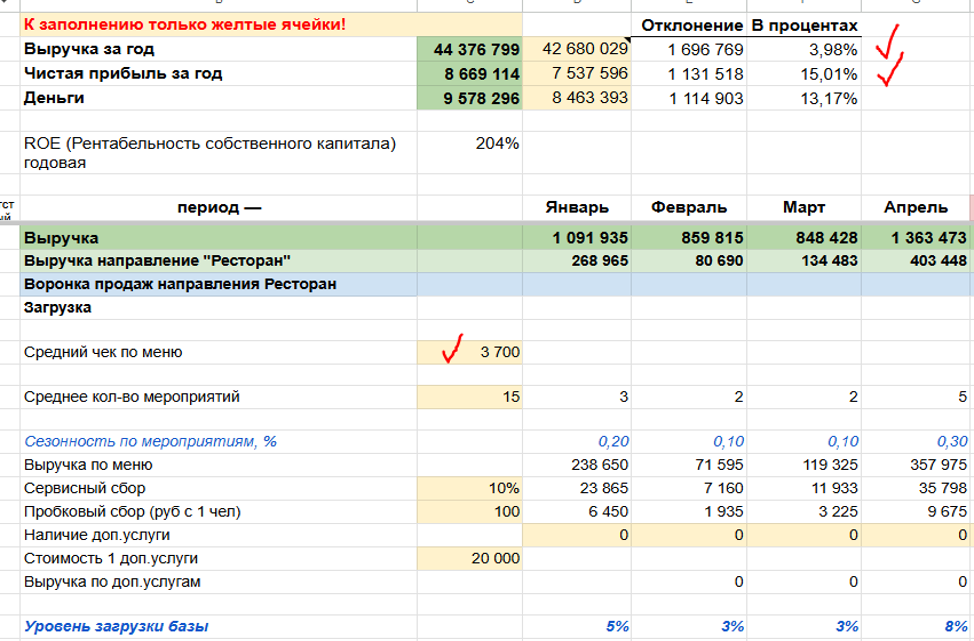
Task: Select yellow net profit cell 7 537 596
Action: point(577,74)
